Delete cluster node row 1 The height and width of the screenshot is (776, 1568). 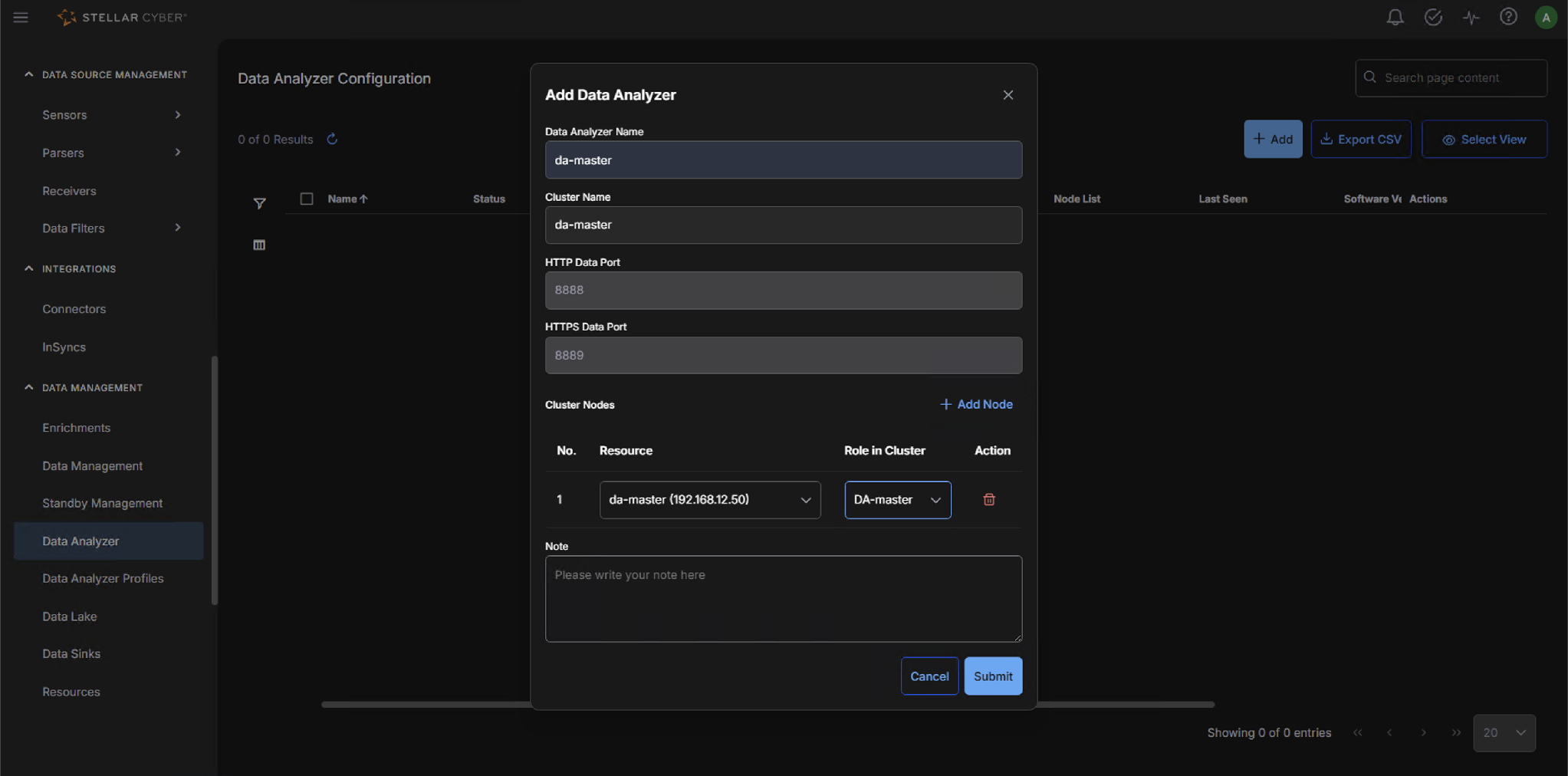[x=989, y=500]
